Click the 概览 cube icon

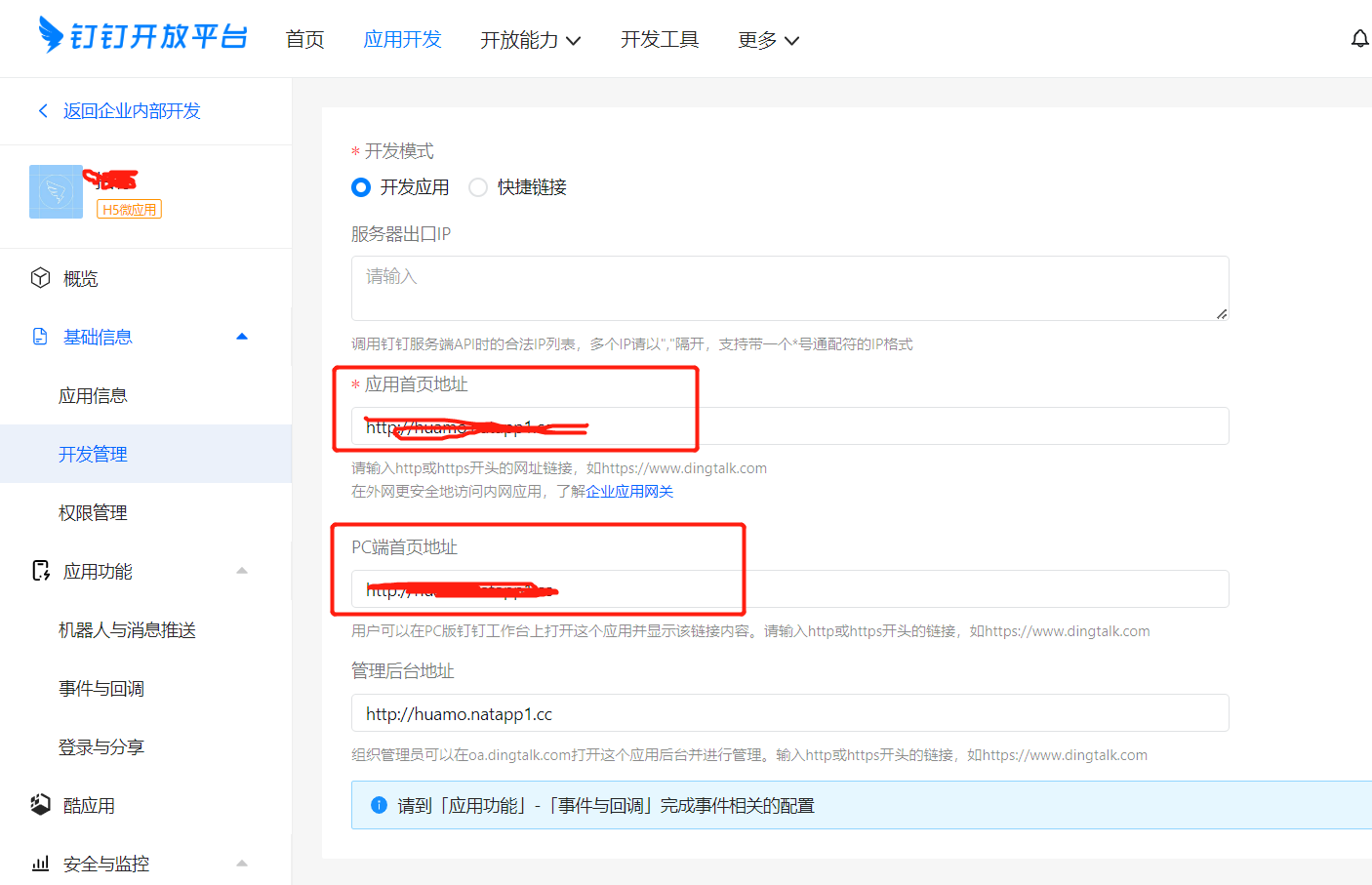pyautogui.click(x=40, y=278)
